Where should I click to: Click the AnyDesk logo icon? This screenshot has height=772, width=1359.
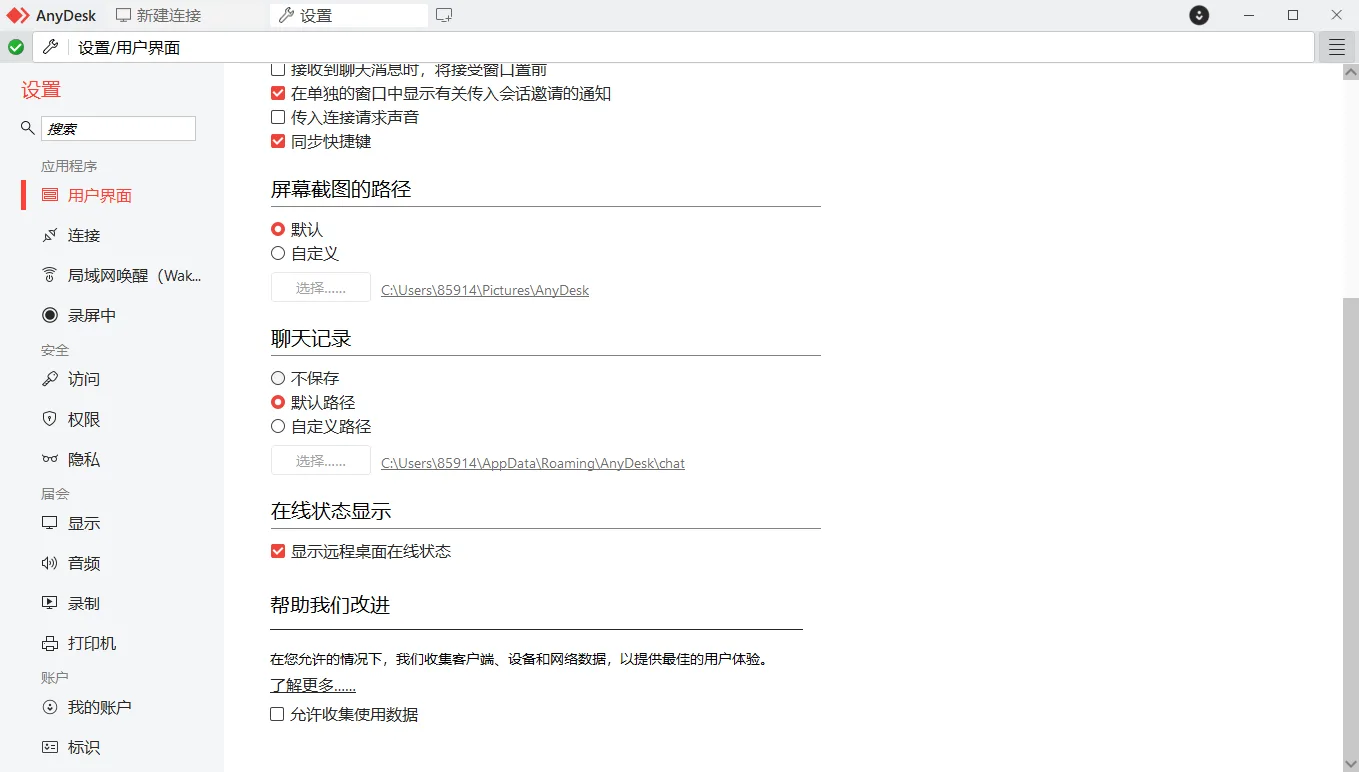click(18, 15)
